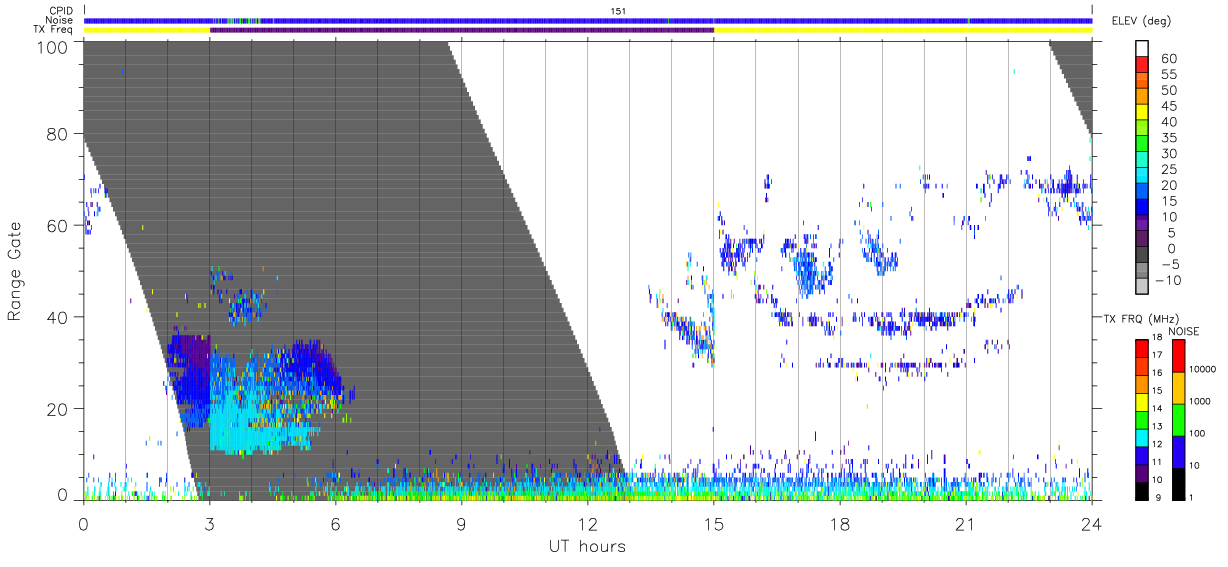Pick the red top segment of NOISE bar

[1177, 356]
